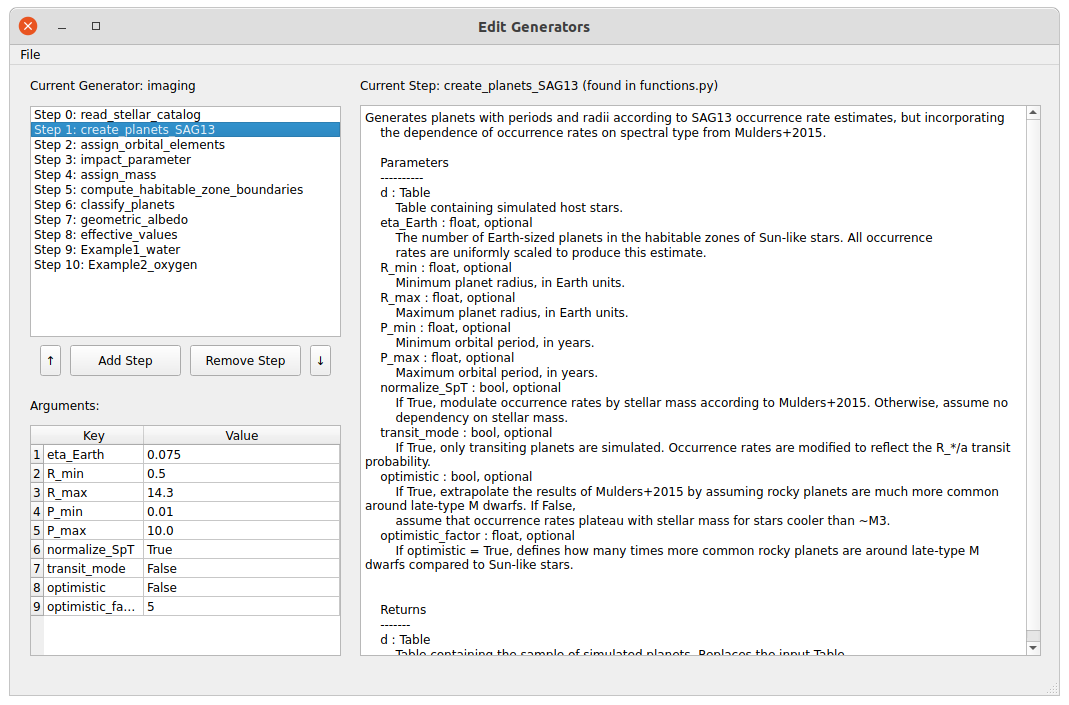Move the selected step down with the arrow
The height and width of the screenshot is (705, 1069).
[x=320, y=361]
